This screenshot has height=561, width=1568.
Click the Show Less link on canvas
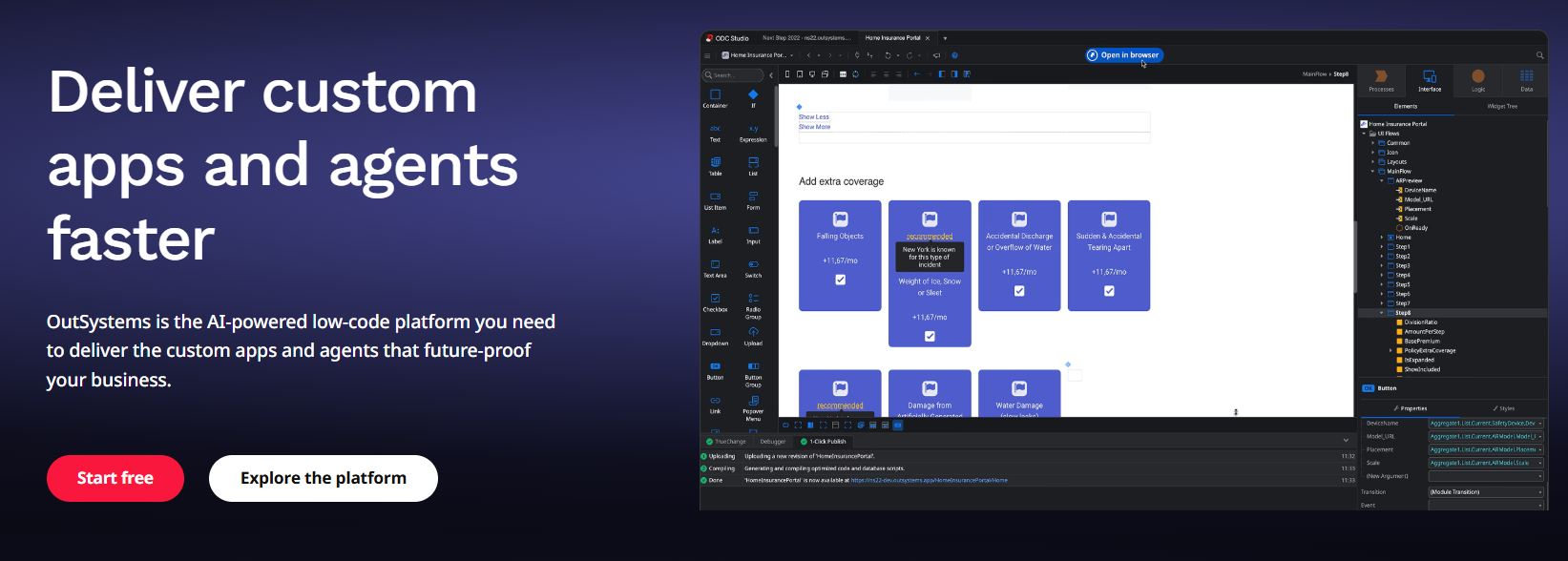coord(814,117)
